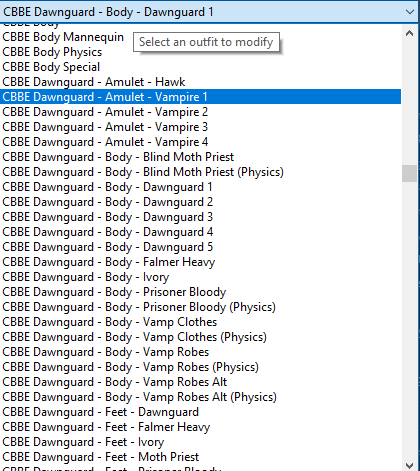Click the scrollbar up arrow
The width and height of the screenshot is (420, 471).
click(x=409, y=33)
